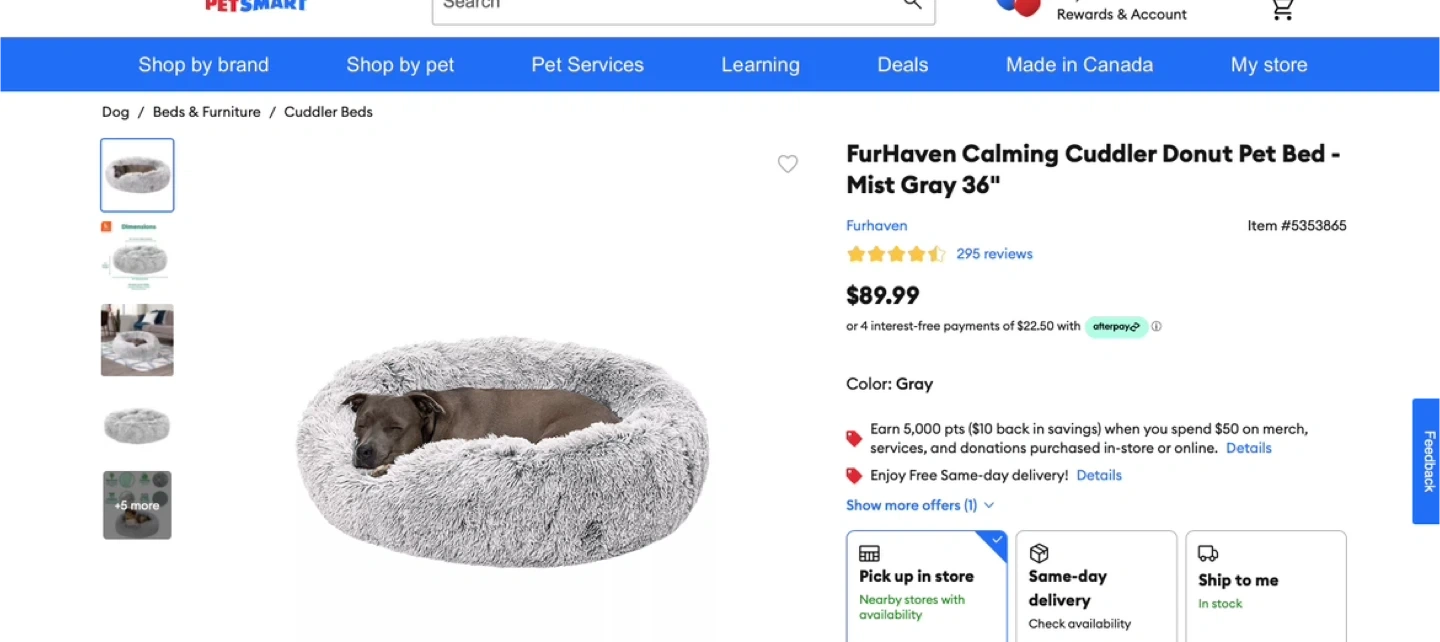Select Pick up in store option
1440x642 pixels.
[926, 587]
